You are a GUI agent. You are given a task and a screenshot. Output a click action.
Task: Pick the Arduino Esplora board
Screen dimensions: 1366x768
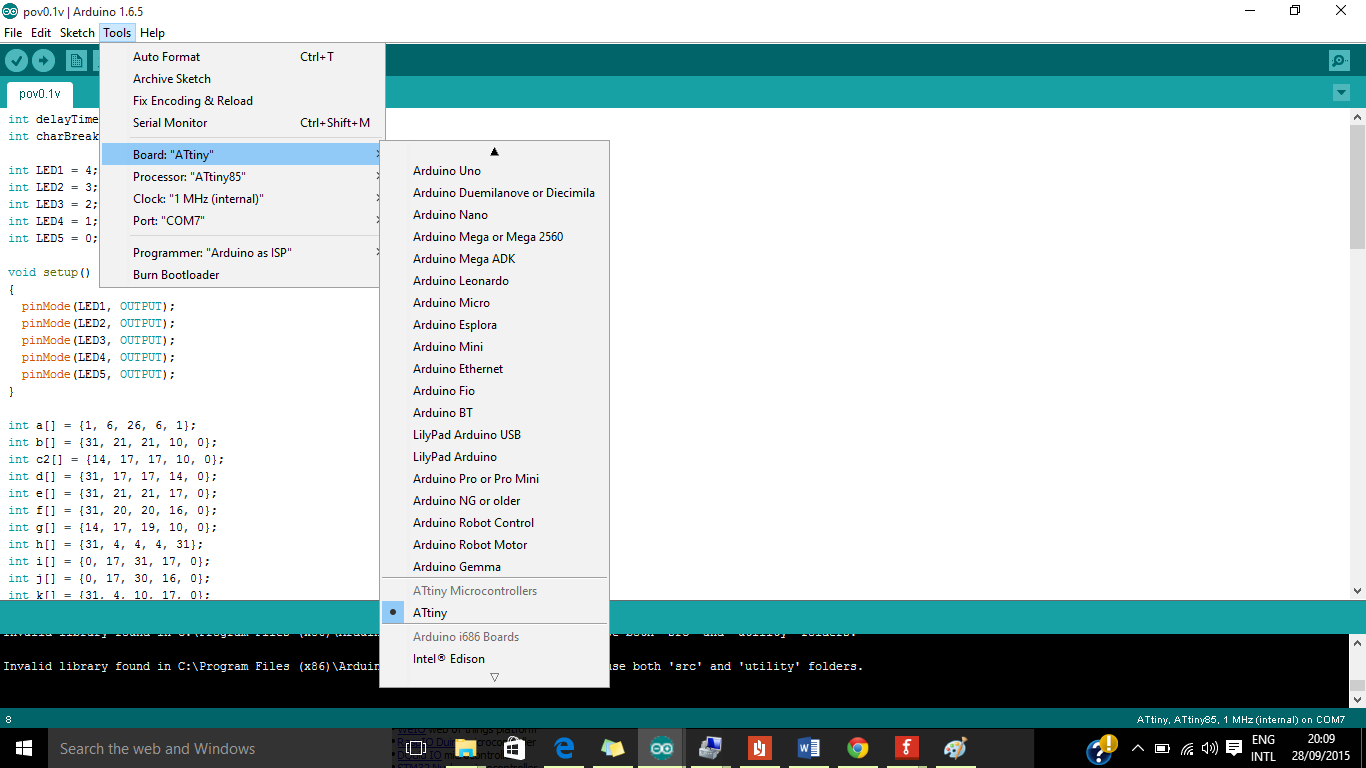(494, 325)
